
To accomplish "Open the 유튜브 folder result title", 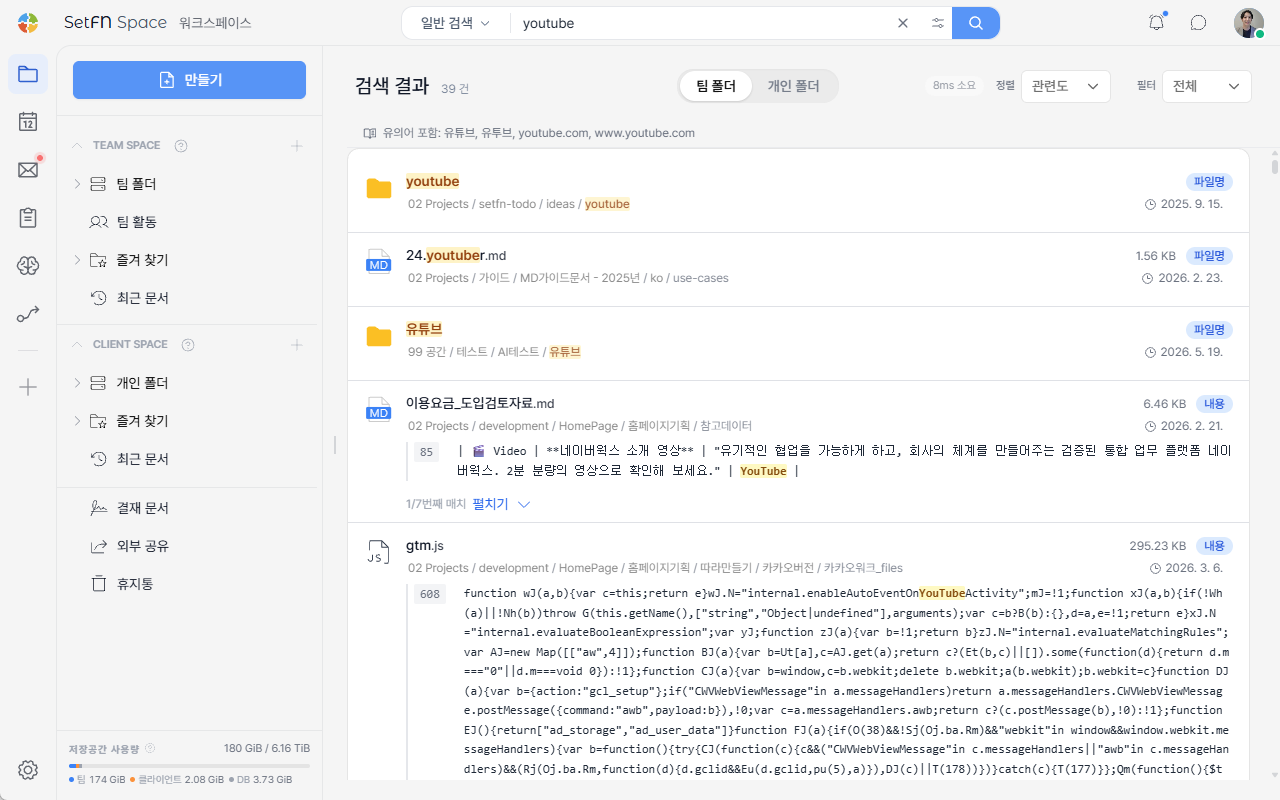I will [424, 329].
